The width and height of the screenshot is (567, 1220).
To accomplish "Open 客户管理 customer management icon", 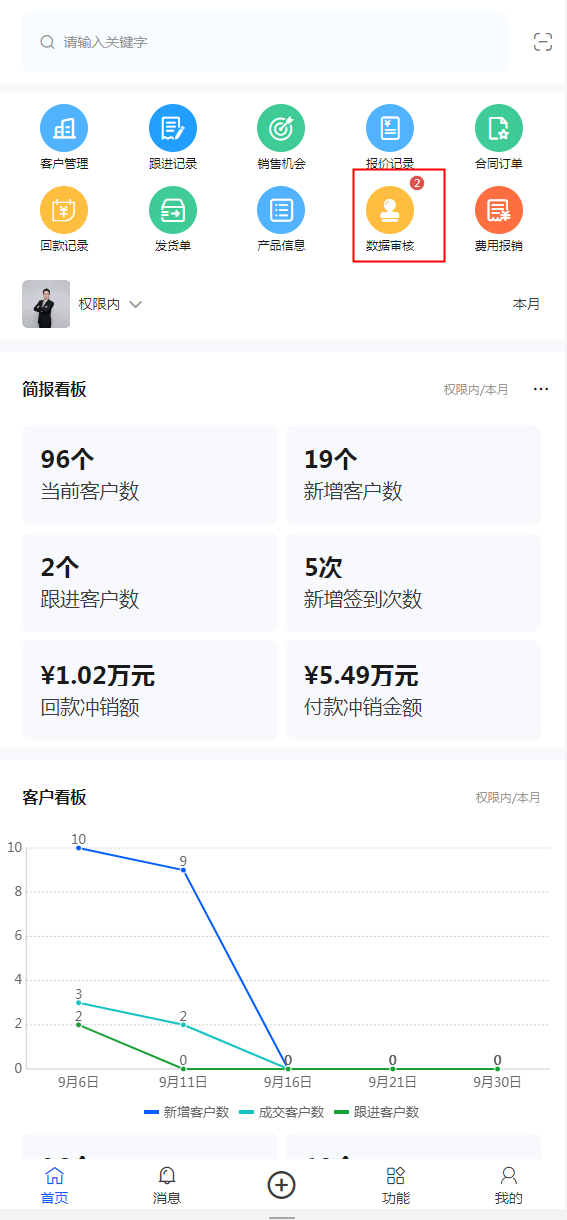I will [64, 128].
